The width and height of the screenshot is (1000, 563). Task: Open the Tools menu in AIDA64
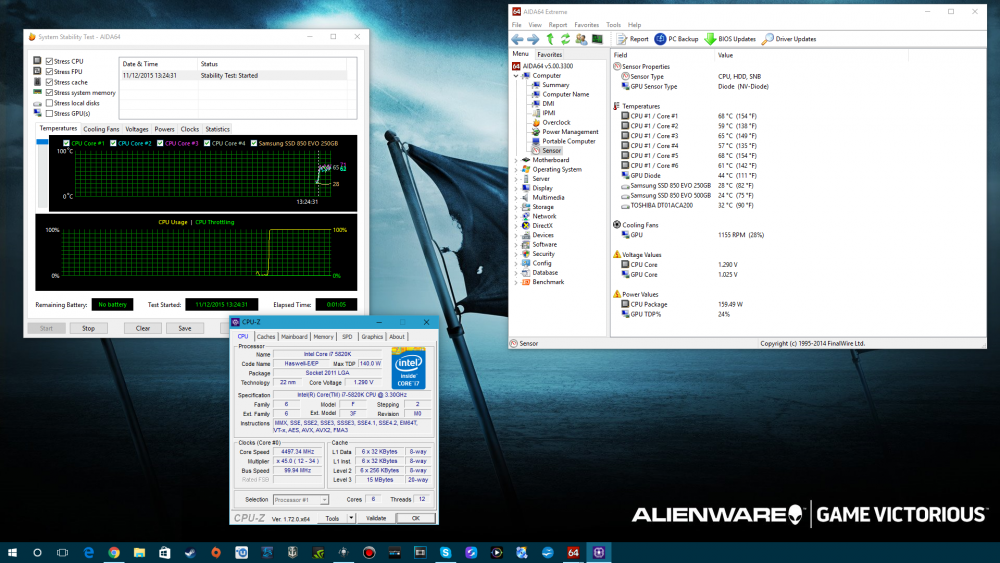614,25
